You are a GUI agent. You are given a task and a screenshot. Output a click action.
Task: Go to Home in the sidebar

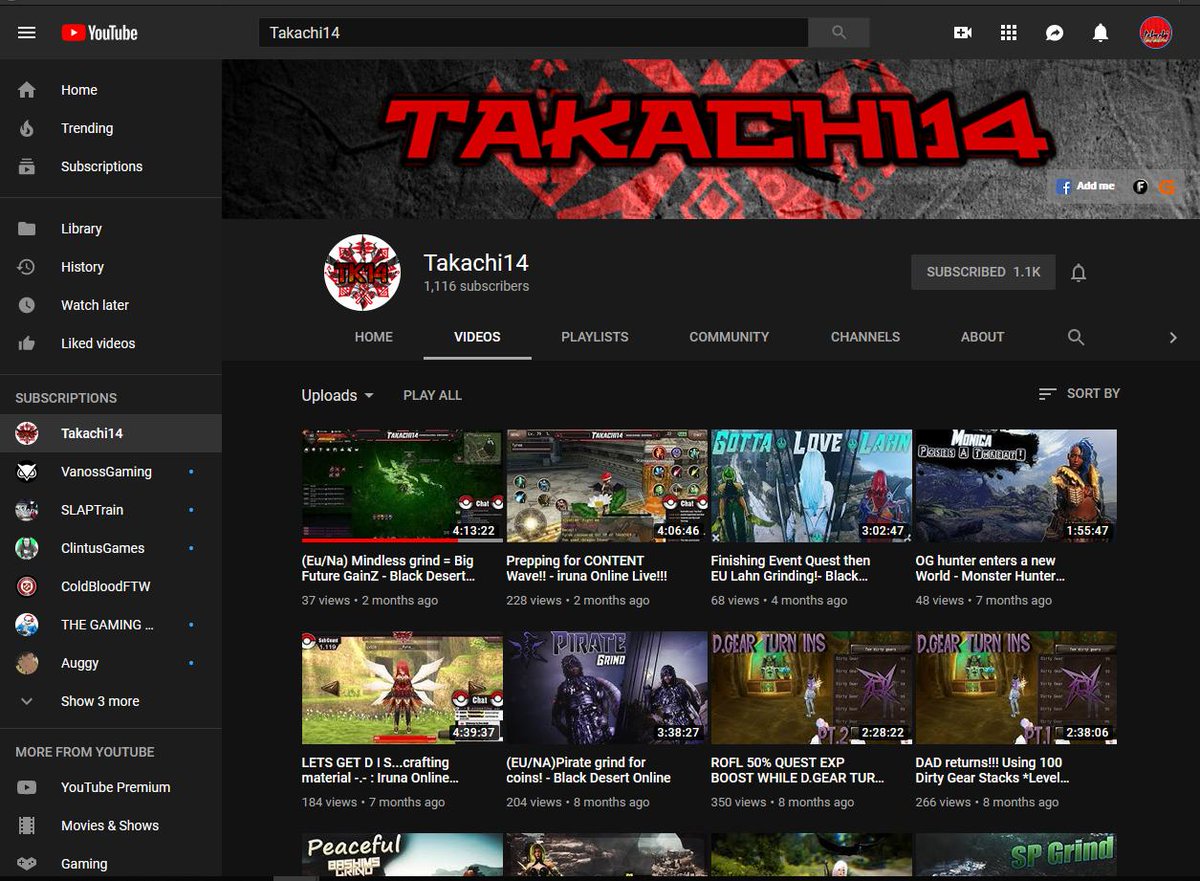click(x=111, y=90)
